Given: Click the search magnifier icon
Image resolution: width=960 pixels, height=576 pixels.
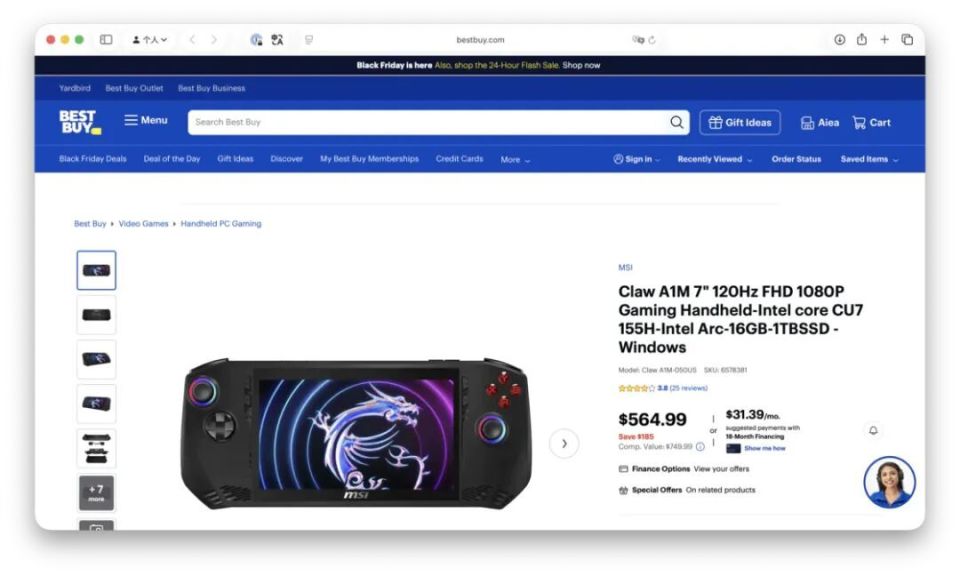Looking at the screenshot, I should 677,122.
